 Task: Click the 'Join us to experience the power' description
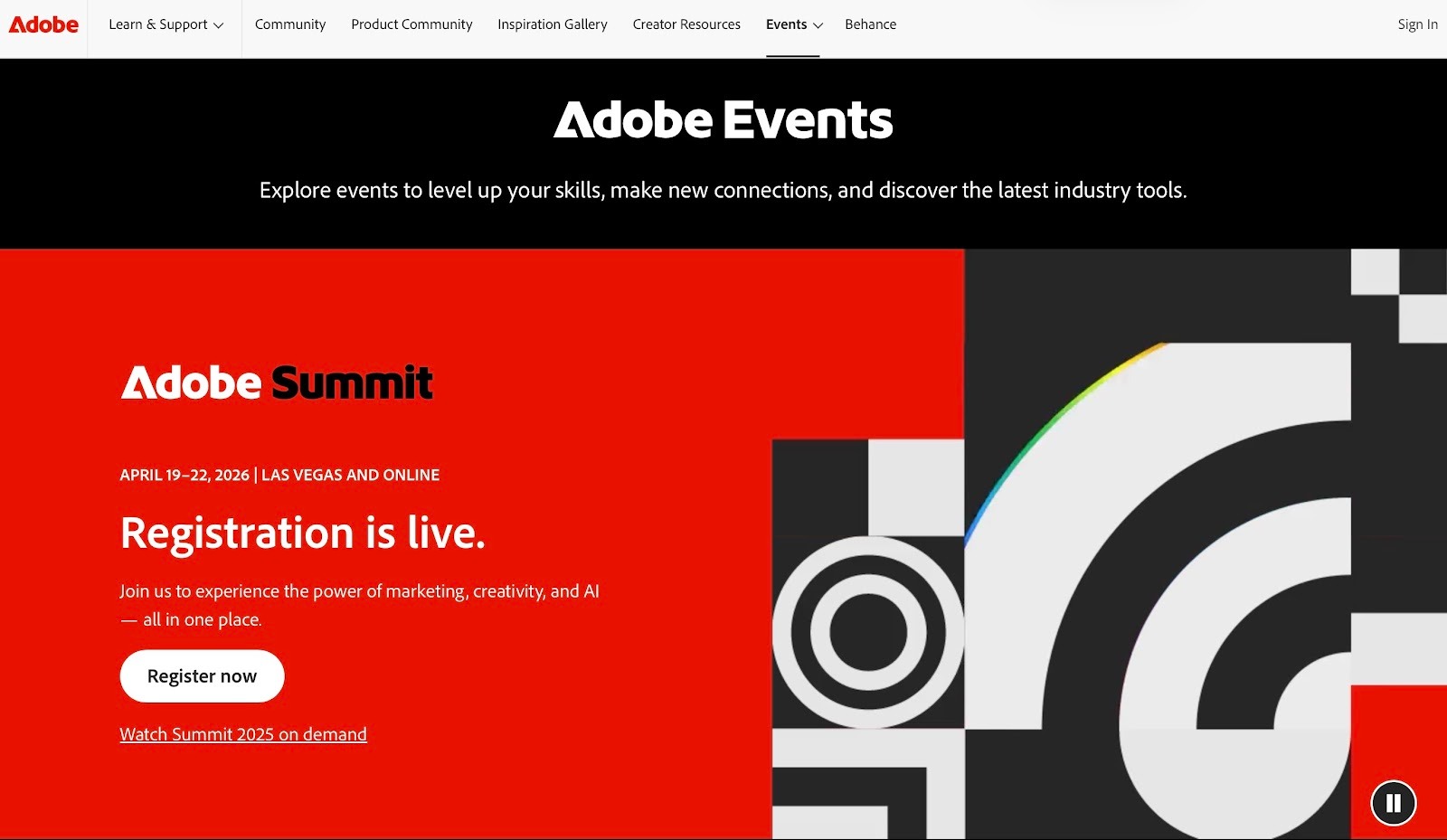coord(359,605)
